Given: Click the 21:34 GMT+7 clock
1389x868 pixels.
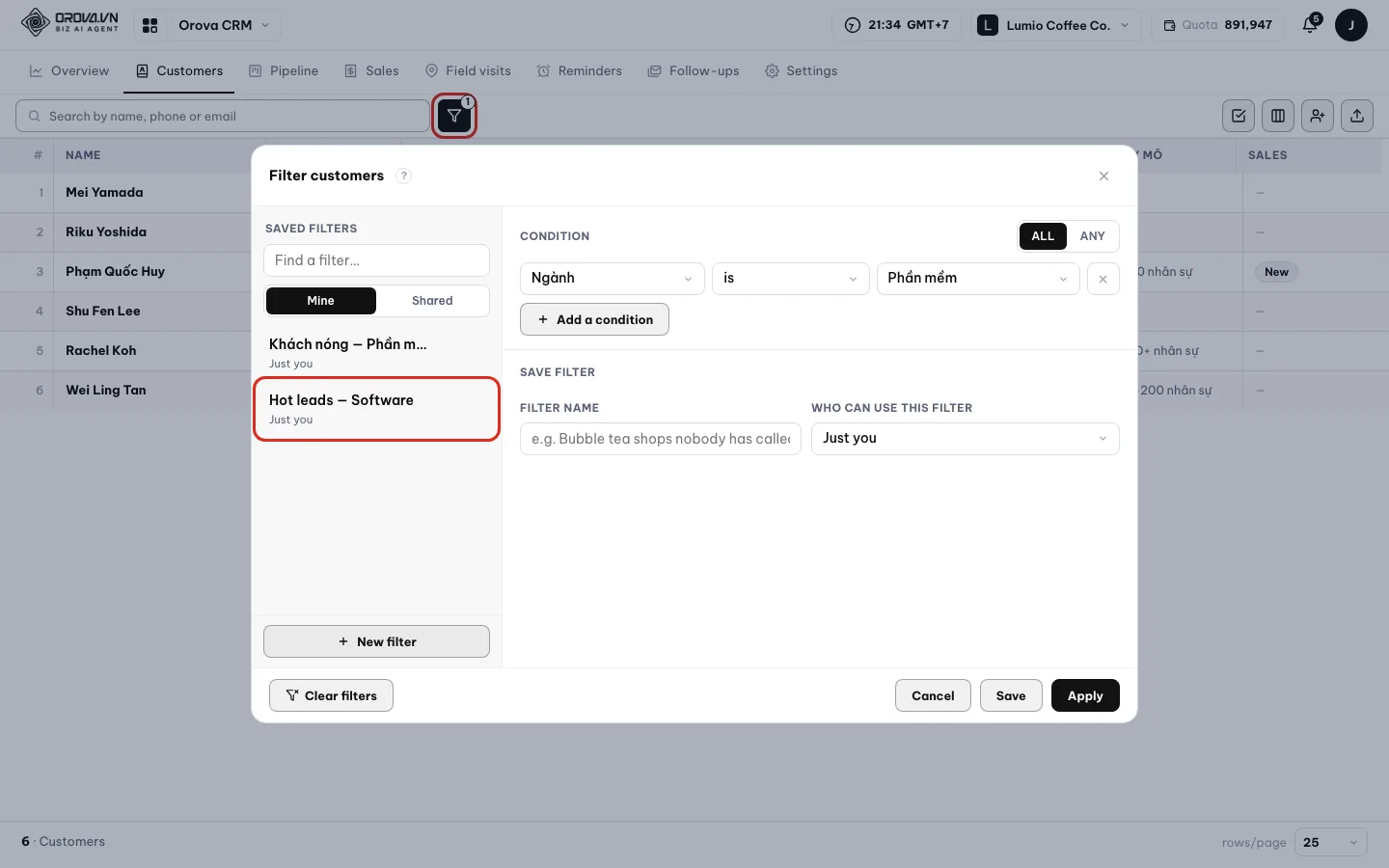Looking at the screenshot, I should click(x=896, y=25).
